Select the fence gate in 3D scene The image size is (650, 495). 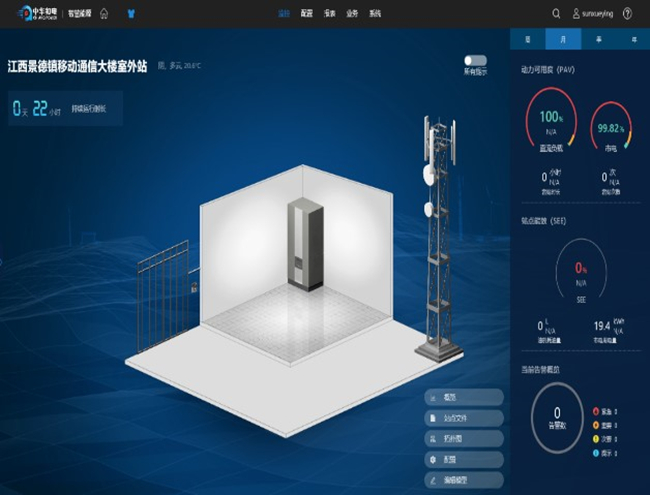click(x=163, y=296)
